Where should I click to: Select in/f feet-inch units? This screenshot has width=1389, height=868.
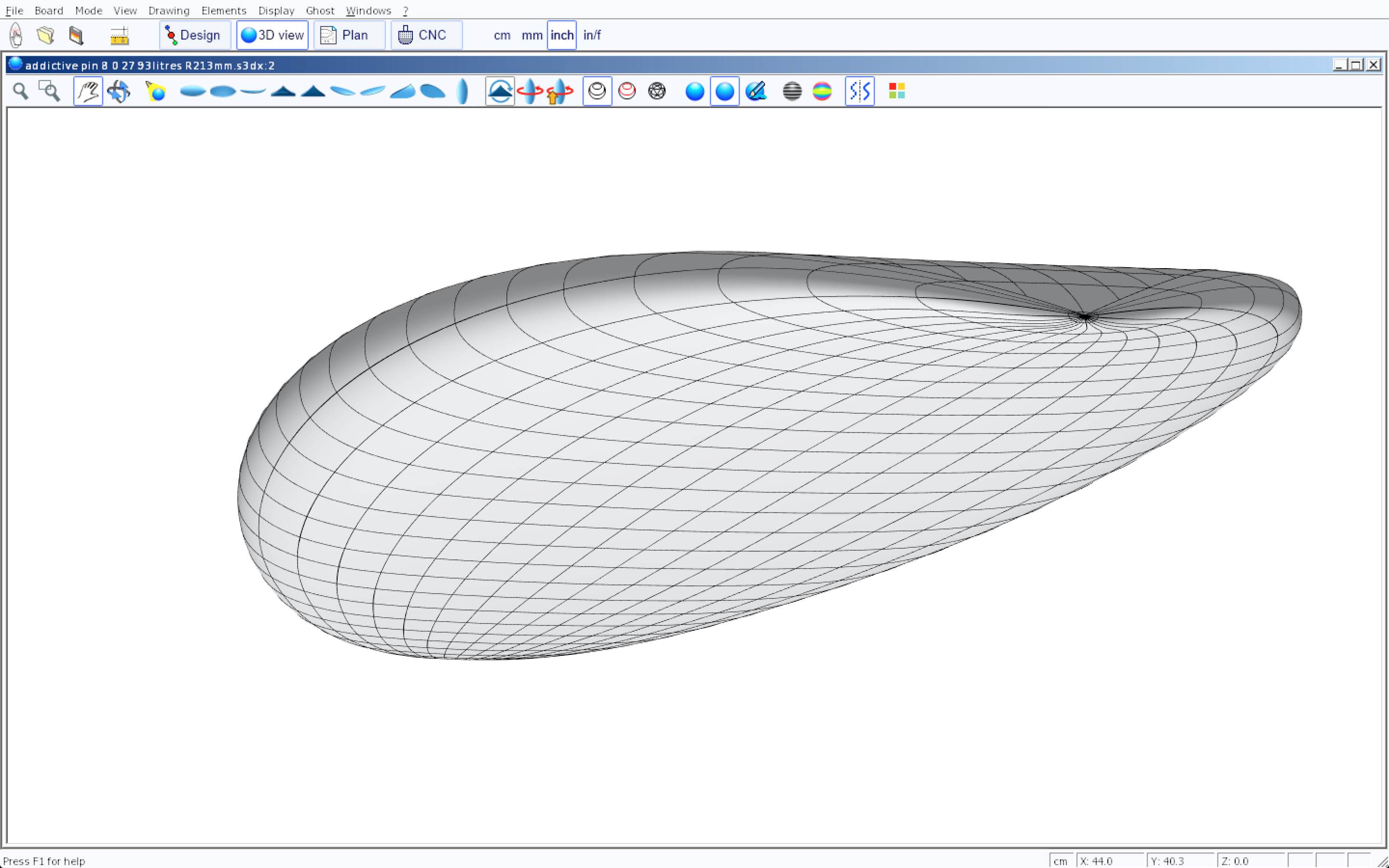tap(592, 35)
